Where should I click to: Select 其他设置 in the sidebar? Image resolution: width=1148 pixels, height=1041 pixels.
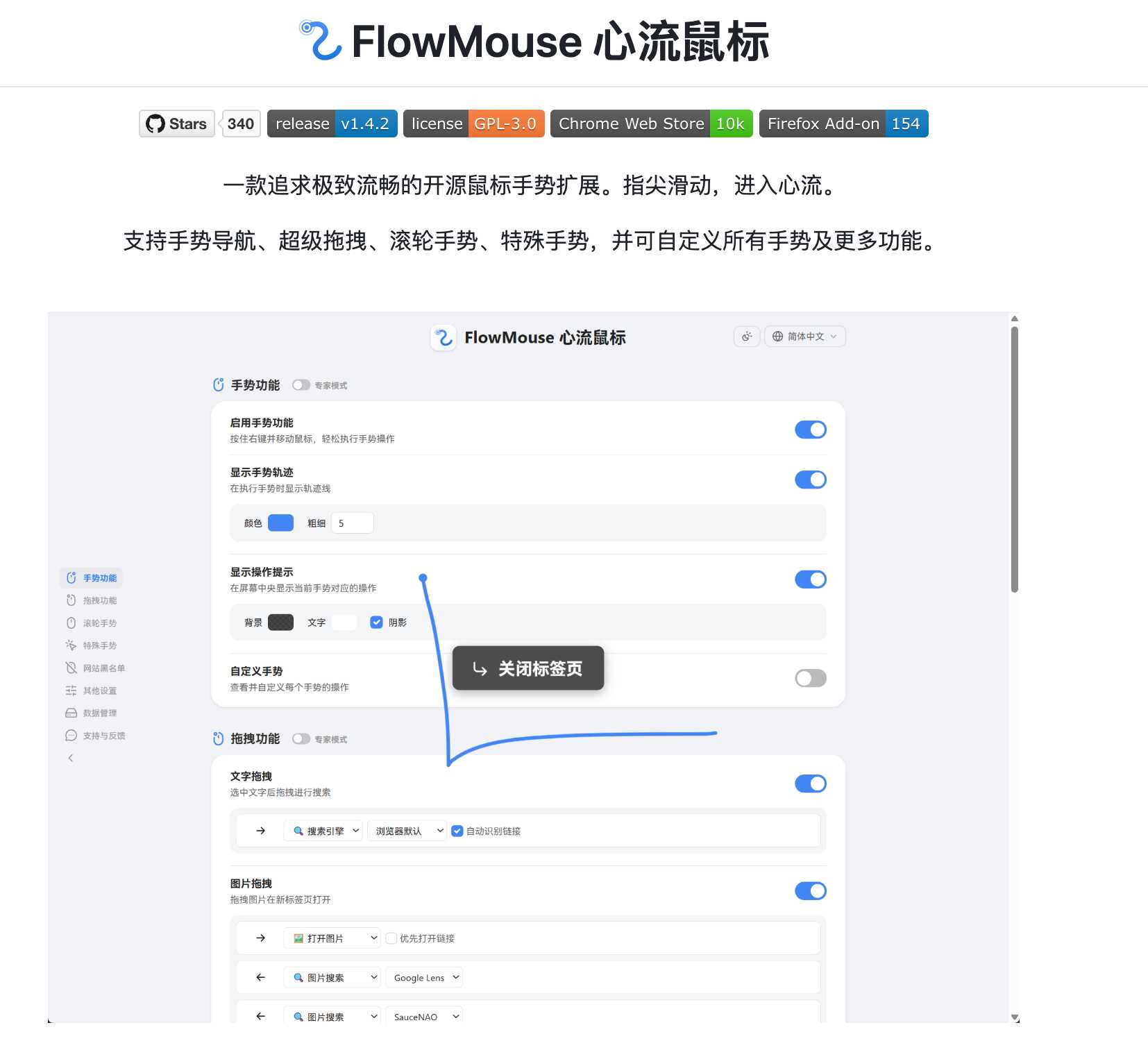[x=91, y=691]
